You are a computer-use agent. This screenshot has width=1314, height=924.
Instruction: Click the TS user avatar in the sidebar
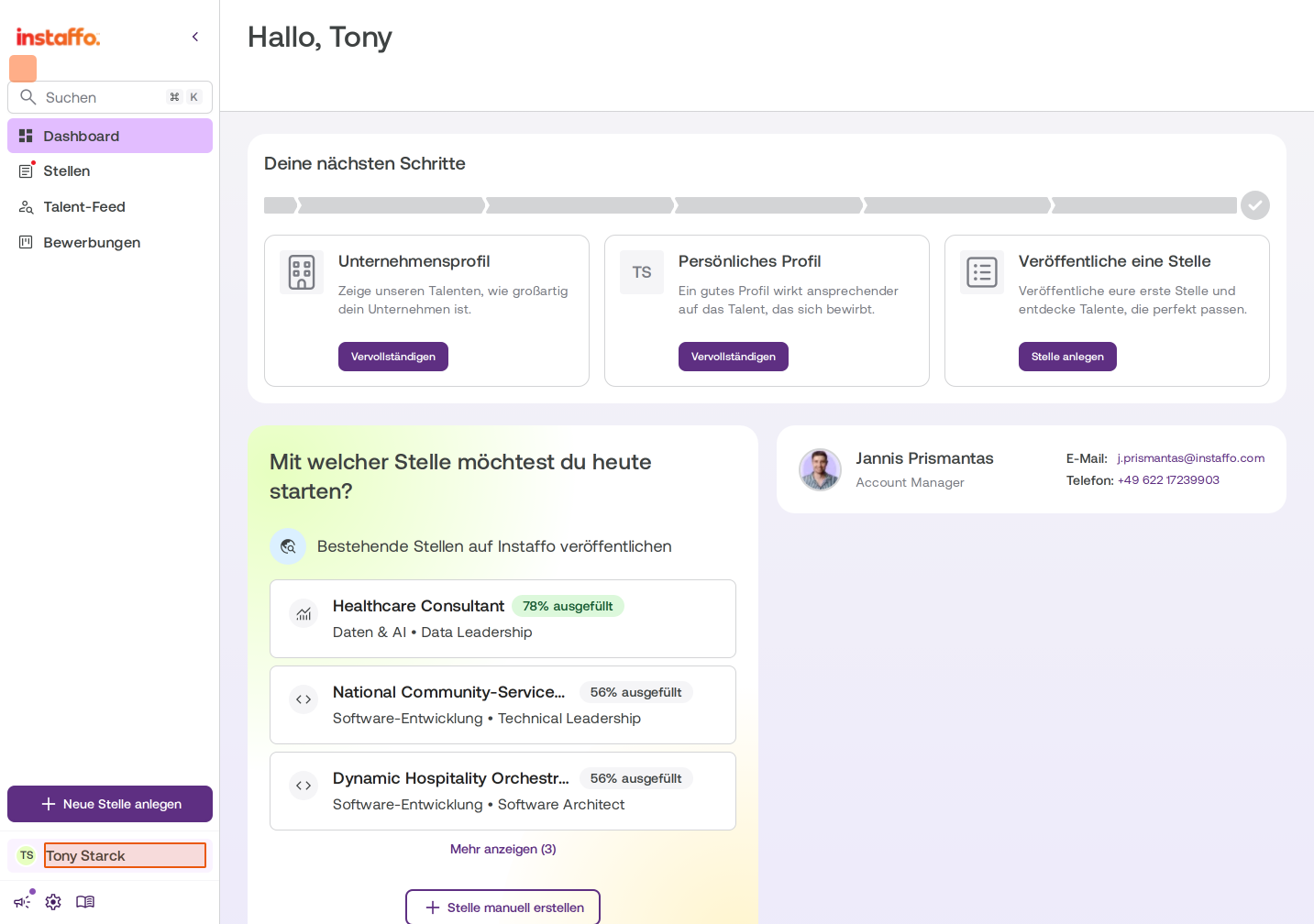click(27, 855)
